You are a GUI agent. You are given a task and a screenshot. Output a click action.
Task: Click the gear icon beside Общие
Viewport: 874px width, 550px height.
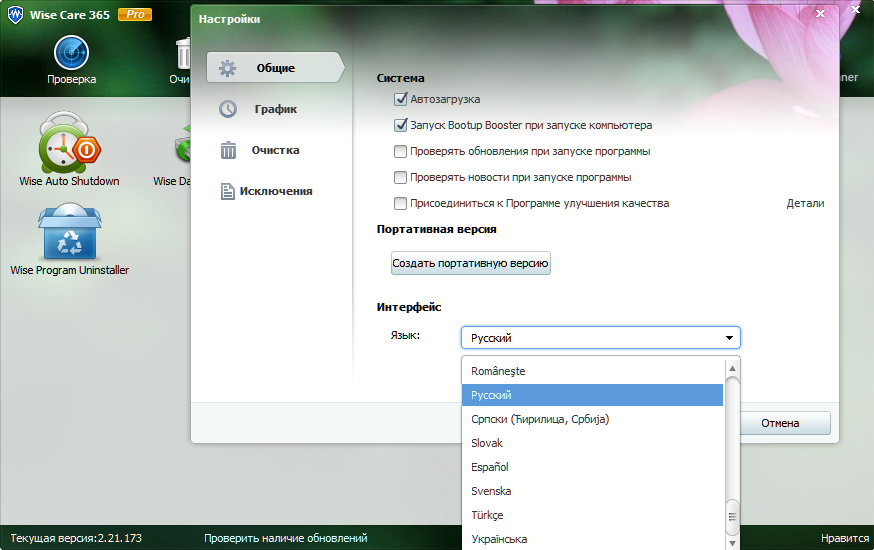(x=227, y=68)
